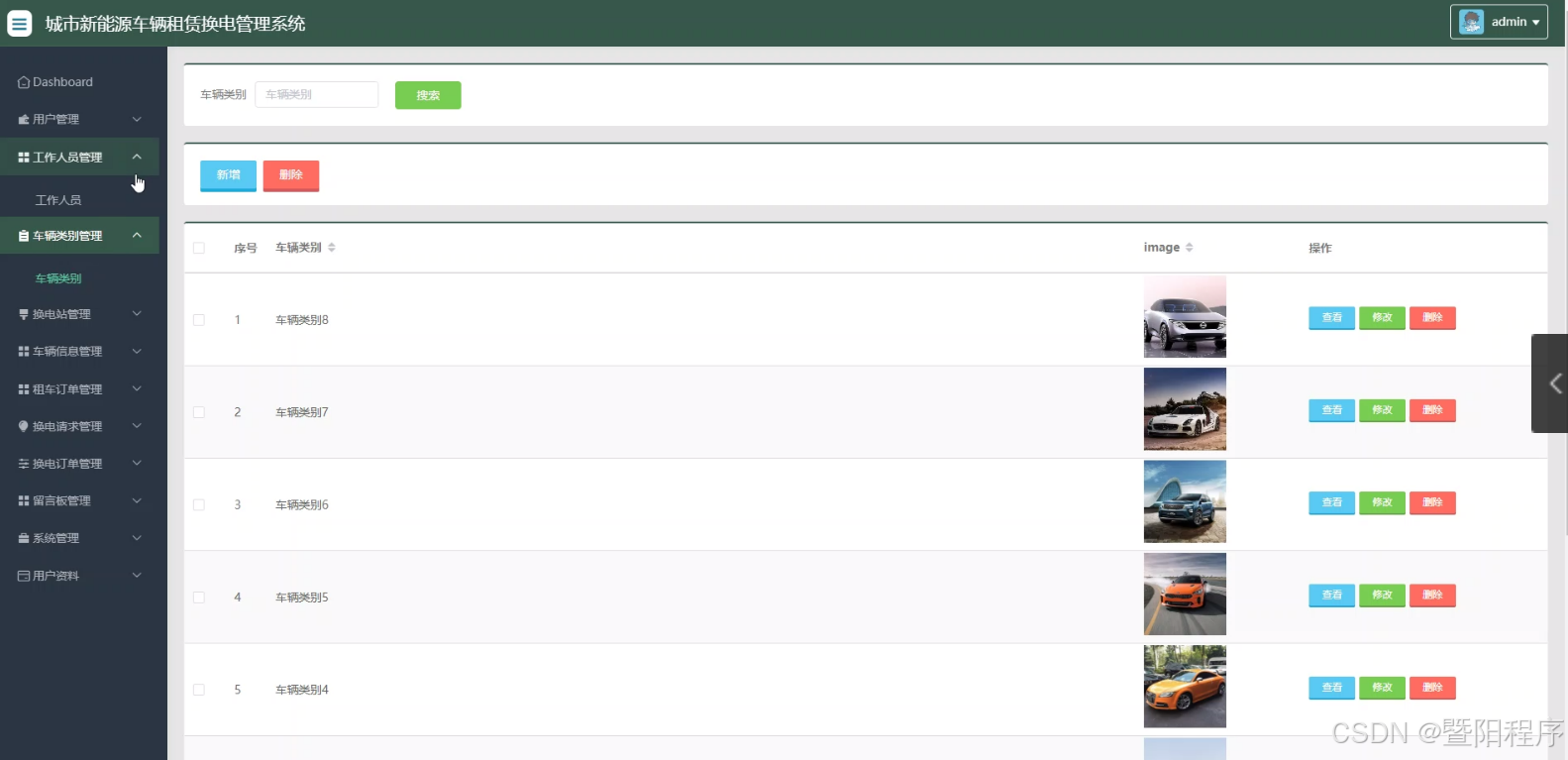This screenshot has height=760, width=1568.
Task: Click the blue 新增 button
Action: click(229, 175)
